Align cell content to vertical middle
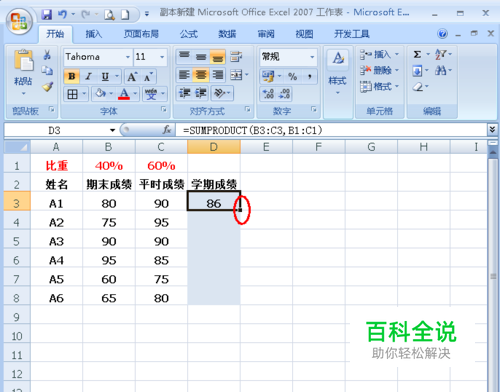This screenshot has height=392, width=500. [201, 57]
